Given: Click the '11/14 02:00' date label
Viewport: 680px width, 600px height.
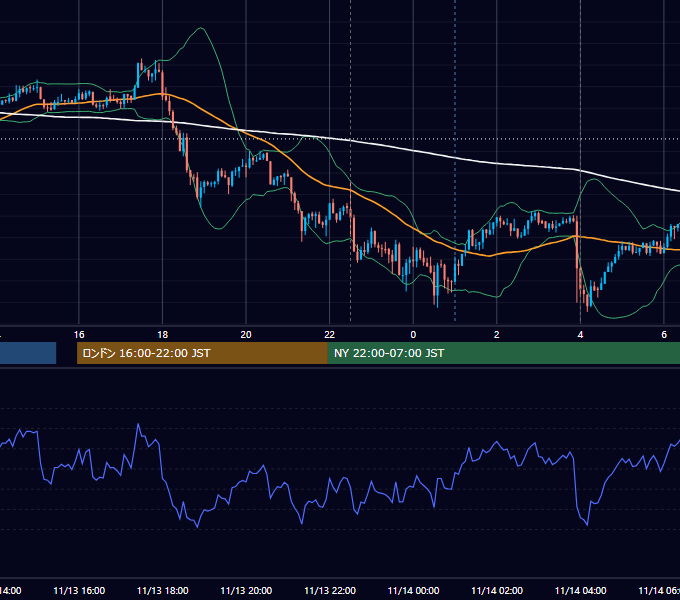Looking at the screenshot, I should point(497,591).
